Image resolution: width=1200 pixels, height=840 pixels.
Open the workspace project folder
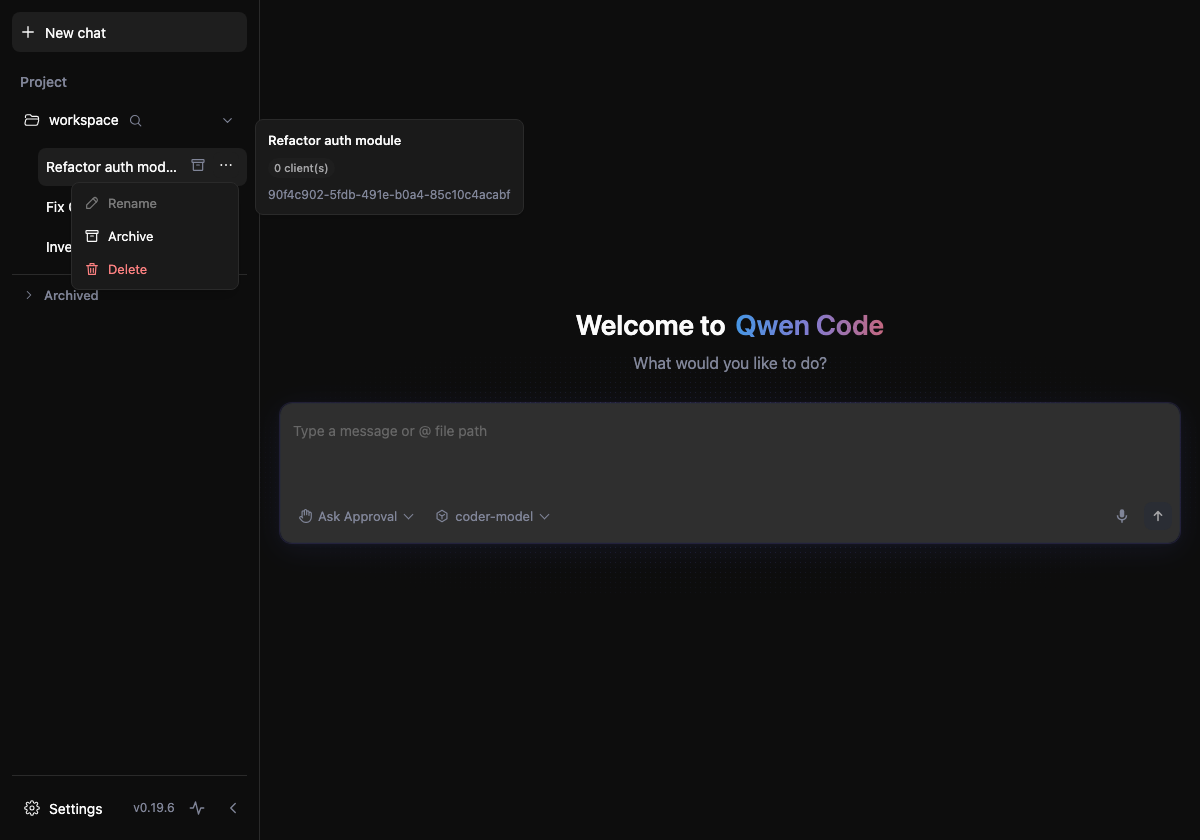(x=84, y=120)
